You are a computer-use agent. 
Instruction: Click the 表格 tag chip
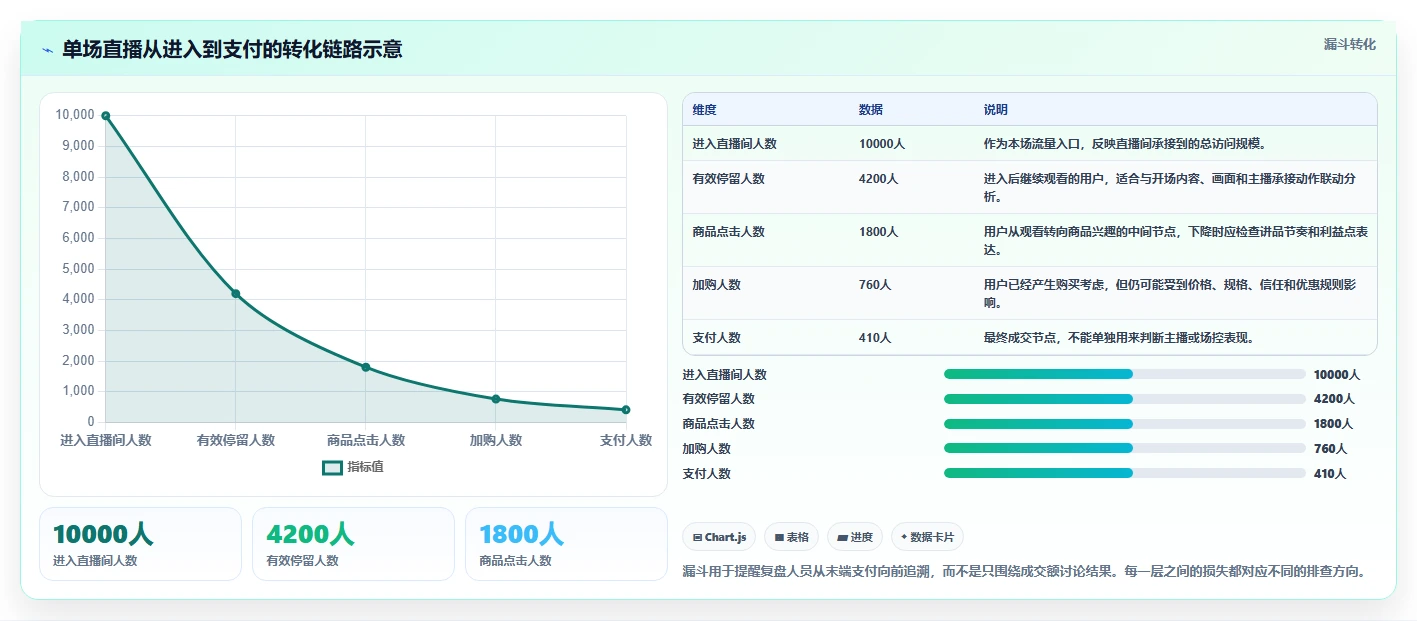pos(791,537)
